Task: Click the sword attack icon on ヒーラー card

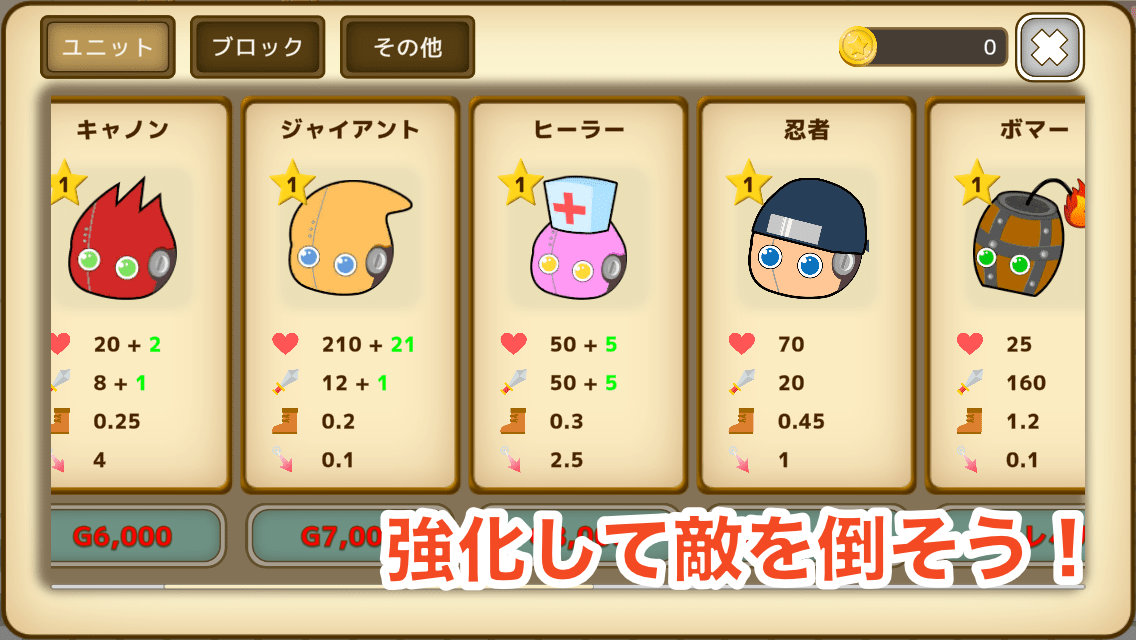Action: (x=513, y=381)
